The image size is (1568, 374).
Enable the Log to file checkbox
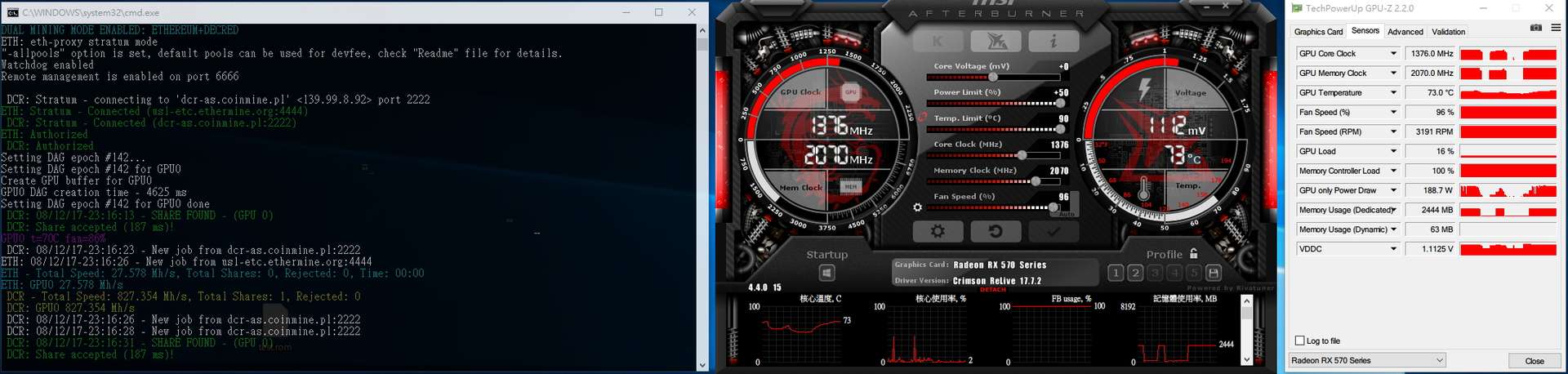[x=1300, y=341]
